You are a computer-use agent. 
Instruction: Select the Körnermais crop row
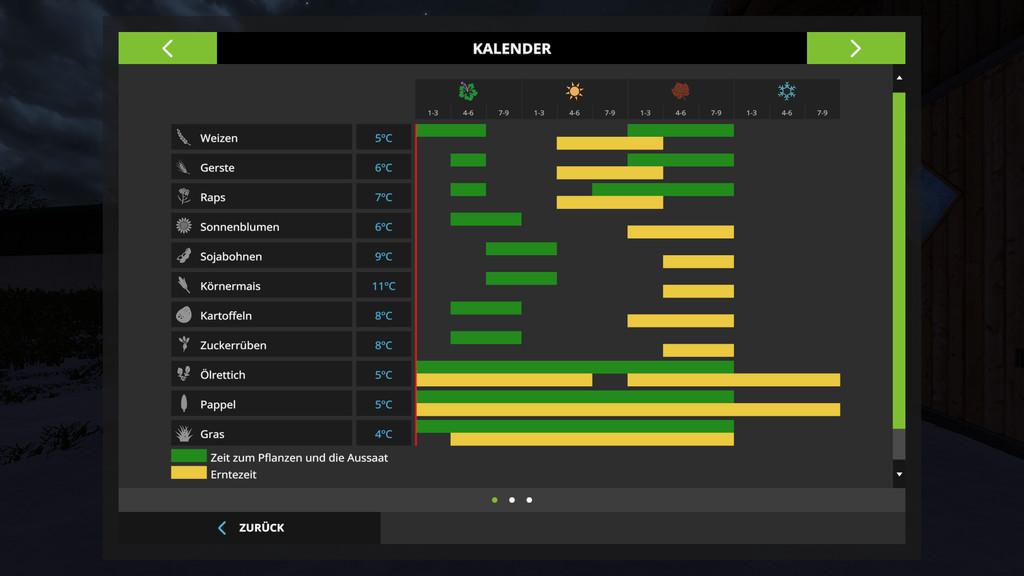[261, 286]
